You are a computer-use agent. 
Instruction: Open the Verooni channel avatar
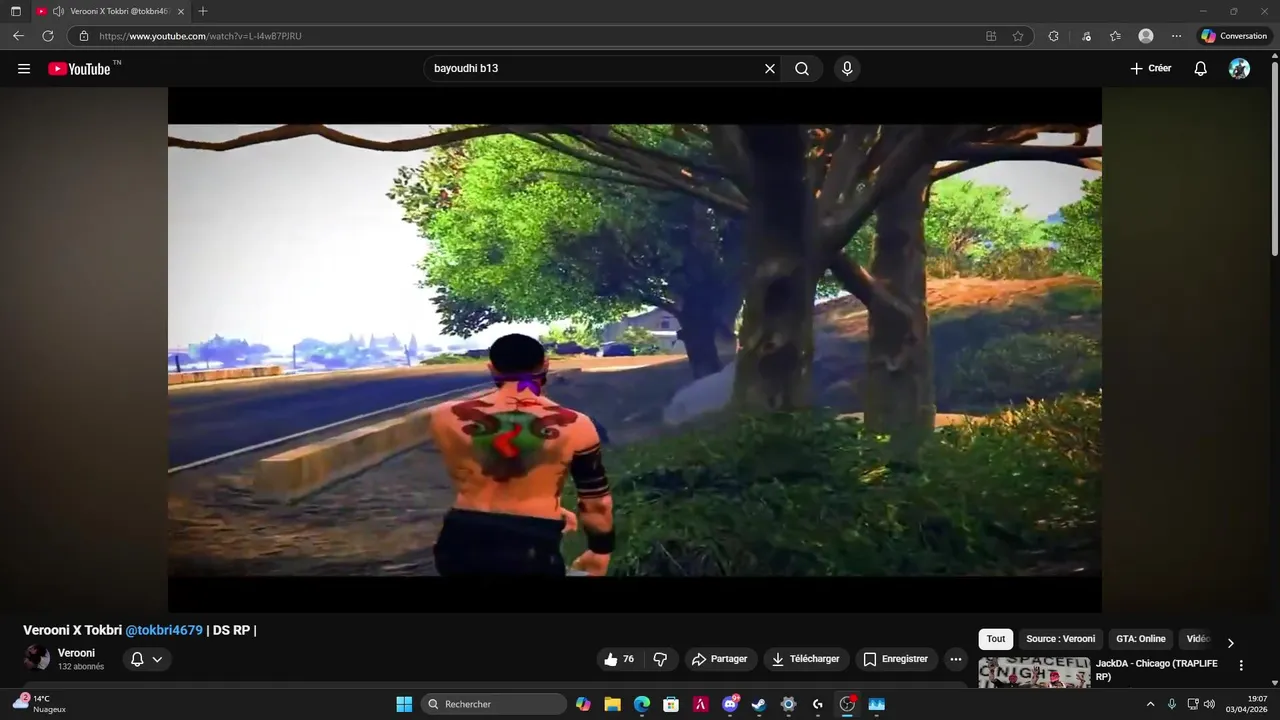click(x=37, y=658)
